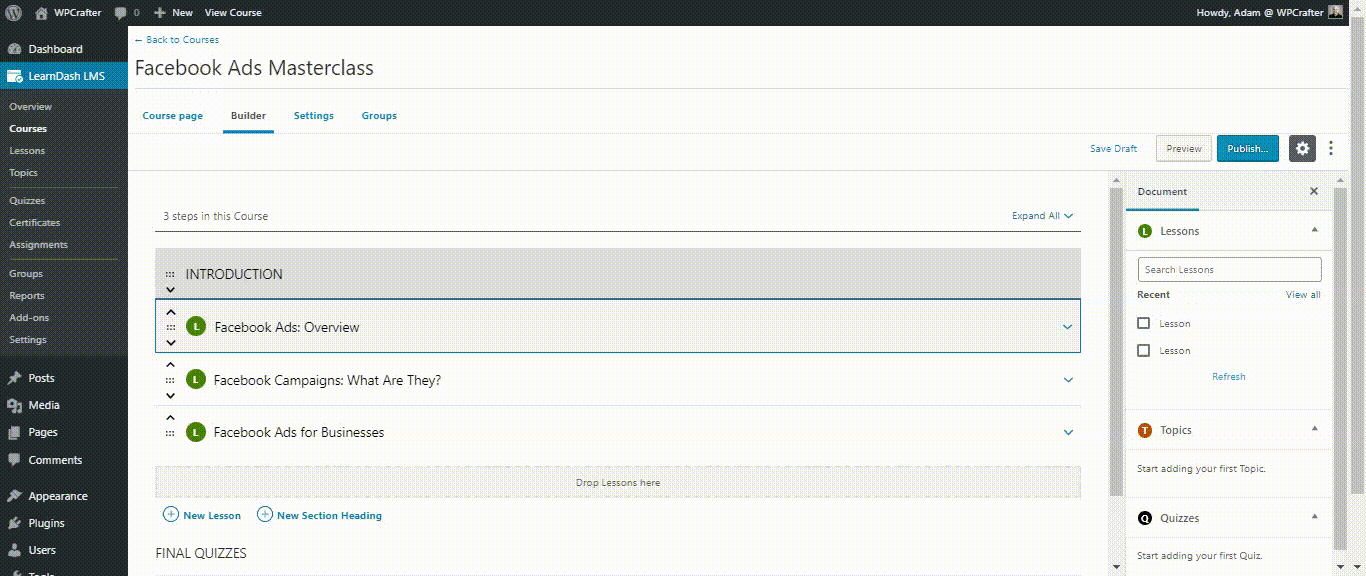Click the Preview button

[x=1184, y=148]
